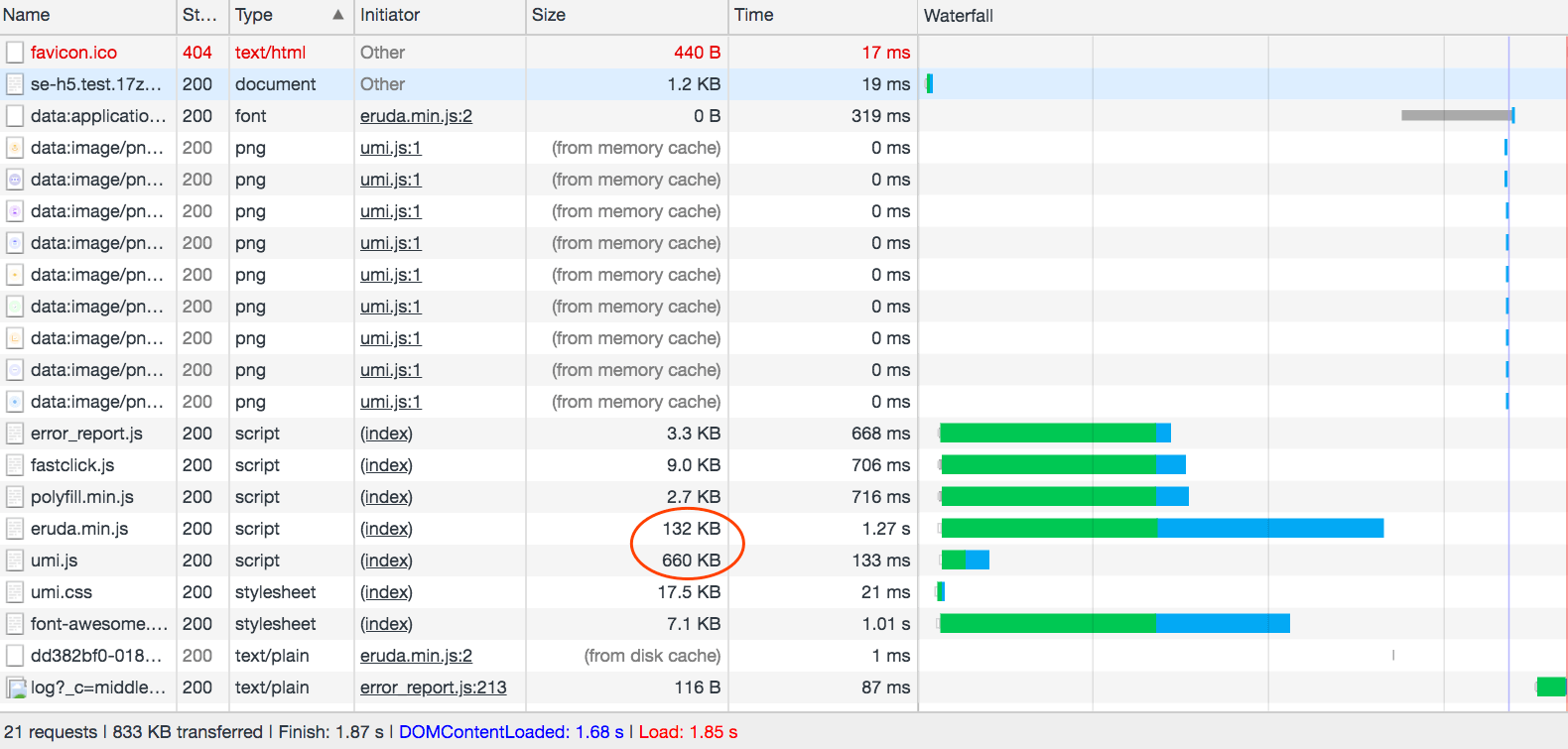Click the script icon beside eruda.min.js
The height and width of the screenshot is (749, 1568).
click(x=15, y=529)
